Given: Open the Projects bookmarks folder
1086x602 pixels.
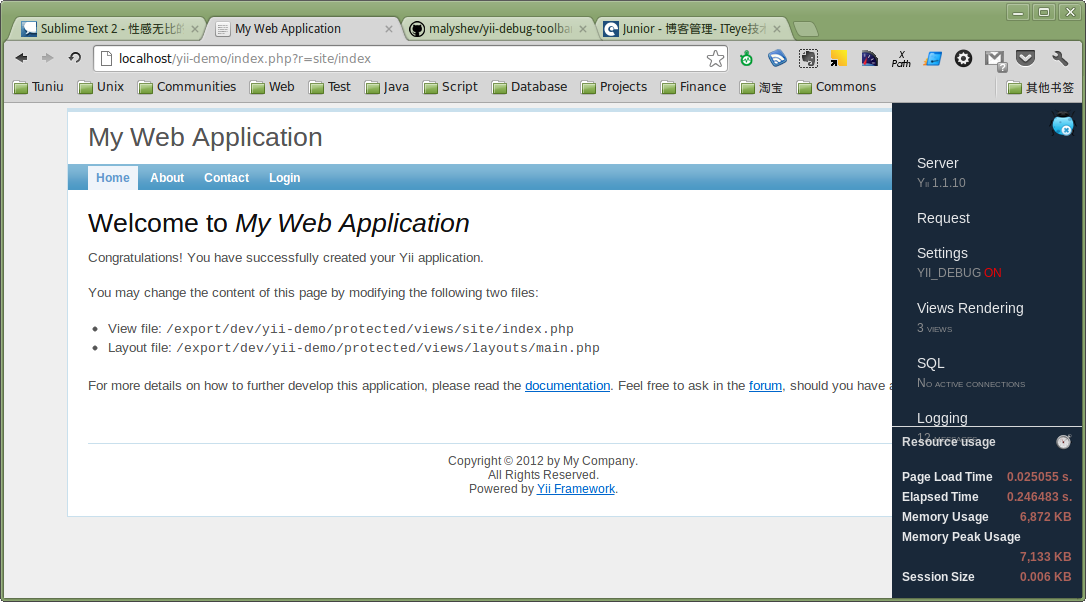Looking at the screenshot, I should (614, 87).
